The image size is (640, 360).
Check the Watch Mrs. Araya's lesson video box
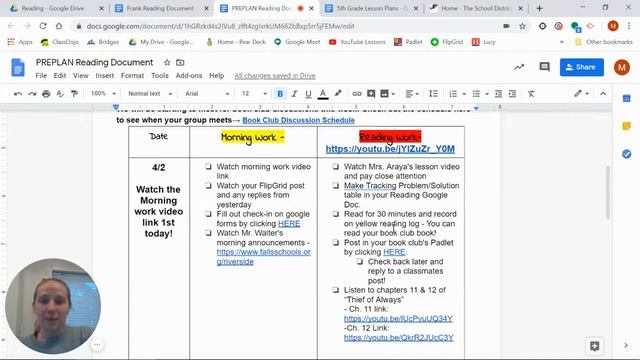click(x=336, y=167)
